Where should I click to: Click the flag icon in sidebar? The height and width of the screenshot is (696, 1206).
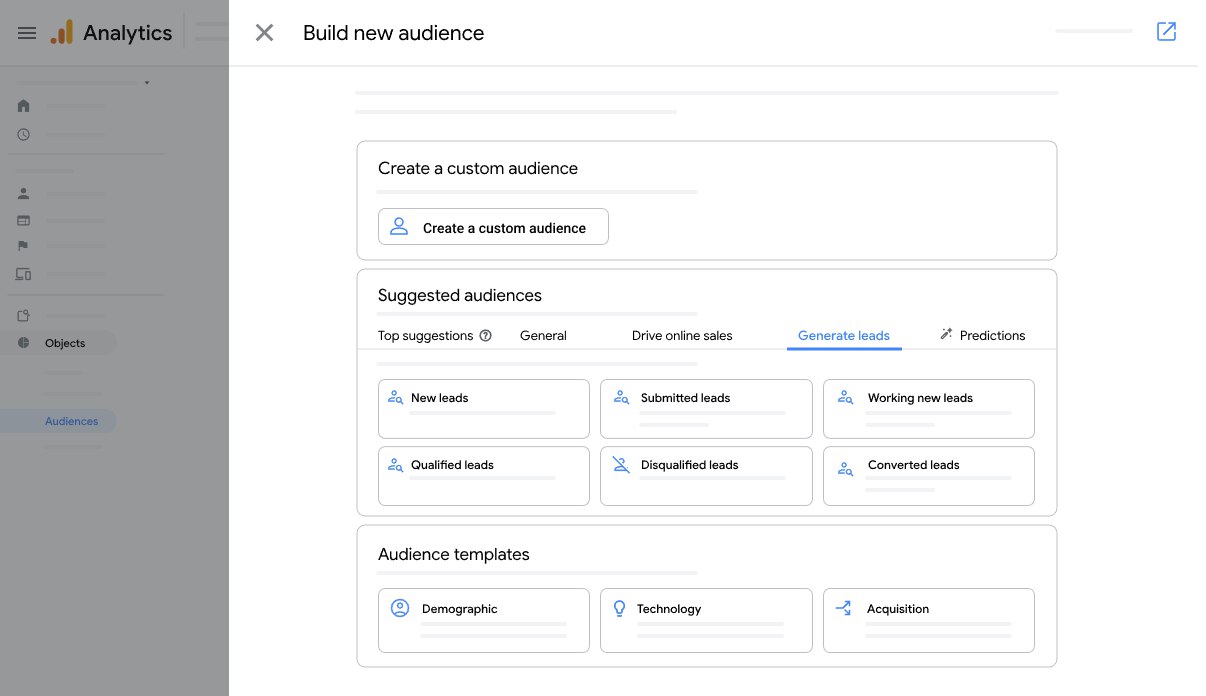(24, 246)
